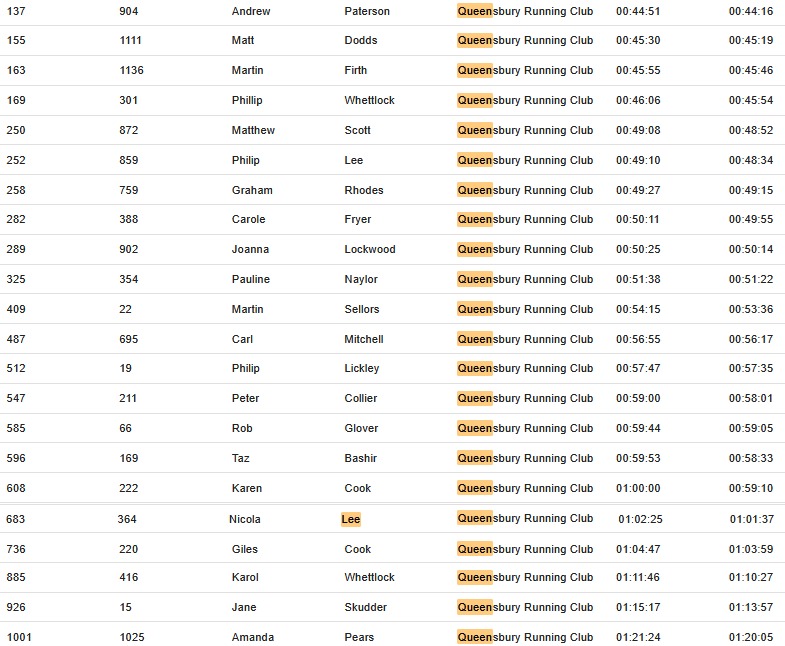
Task: Select the highlighted Lee surname for Nicola
Action: [350, 519]
